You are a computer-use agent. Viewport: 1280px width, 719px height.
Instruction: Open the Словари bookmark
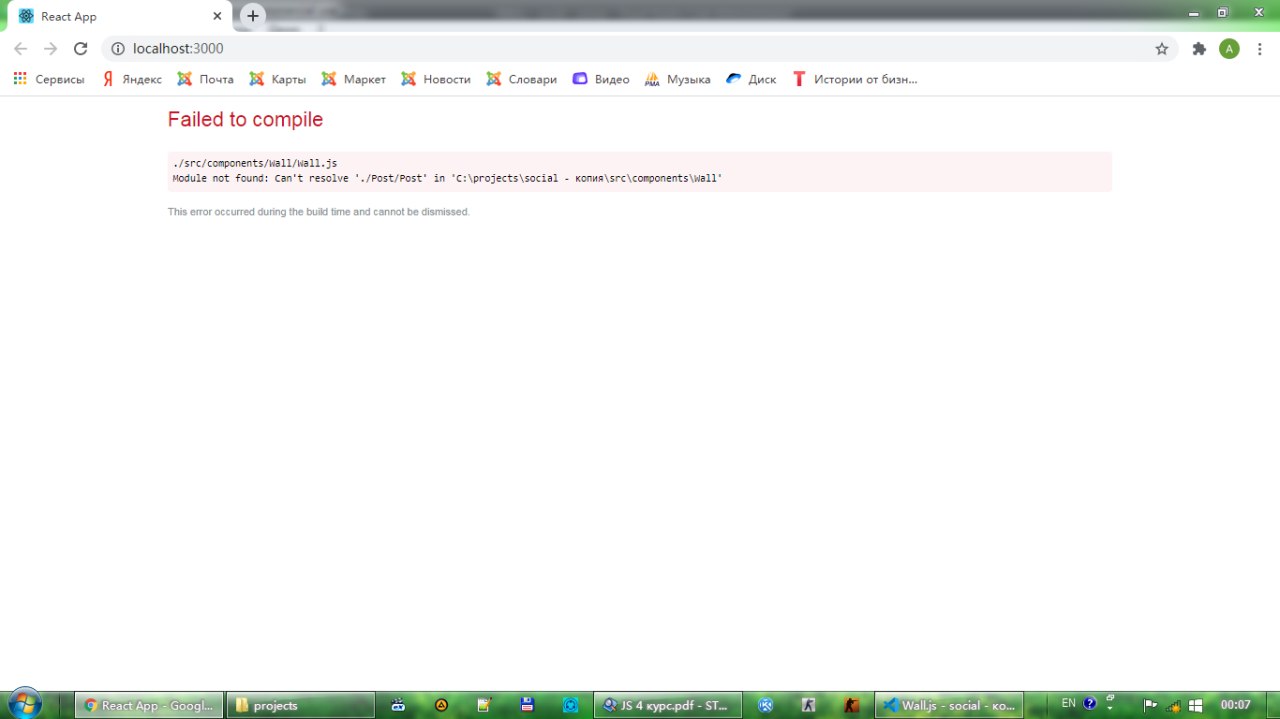(522, 79)
